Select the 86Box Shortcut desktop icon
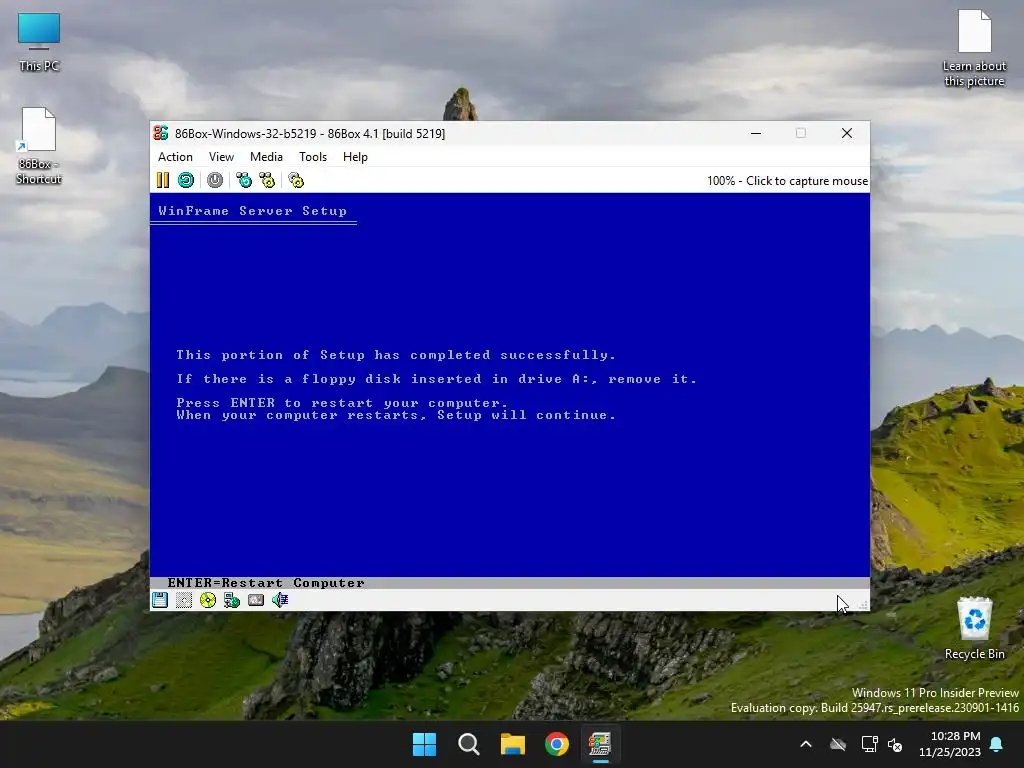Screen dimensions: 1024x768 pos(39,146)
